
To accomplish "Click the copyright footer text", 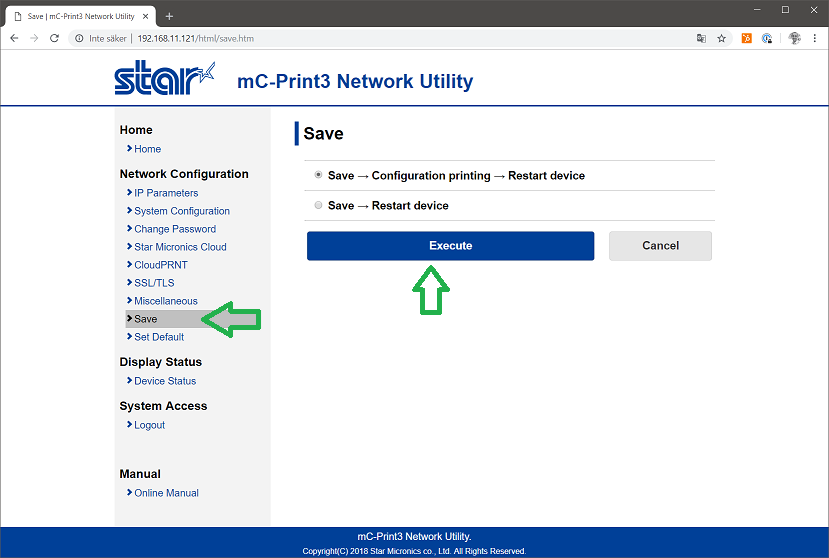I will click(414, 551).
